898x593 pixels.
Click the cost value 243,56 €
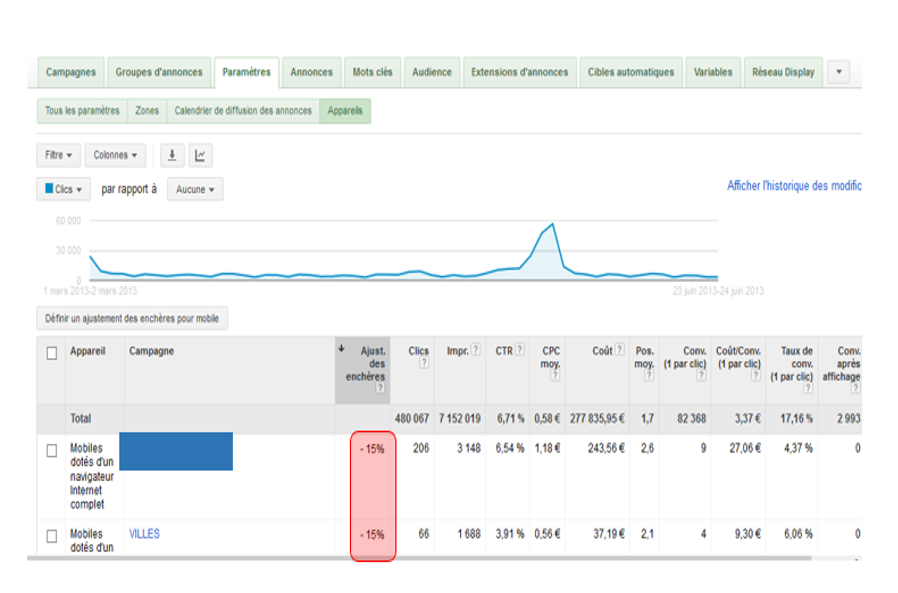click(606, 449)
